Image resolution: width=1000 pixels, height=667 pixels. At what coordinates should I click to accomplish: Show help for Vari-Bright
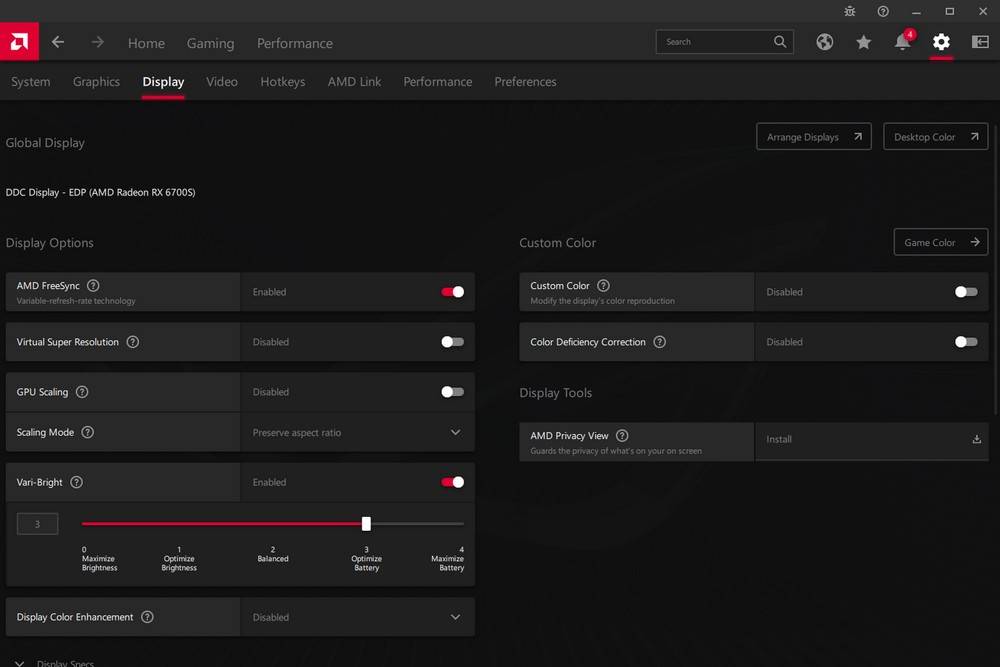coord(77,482)
